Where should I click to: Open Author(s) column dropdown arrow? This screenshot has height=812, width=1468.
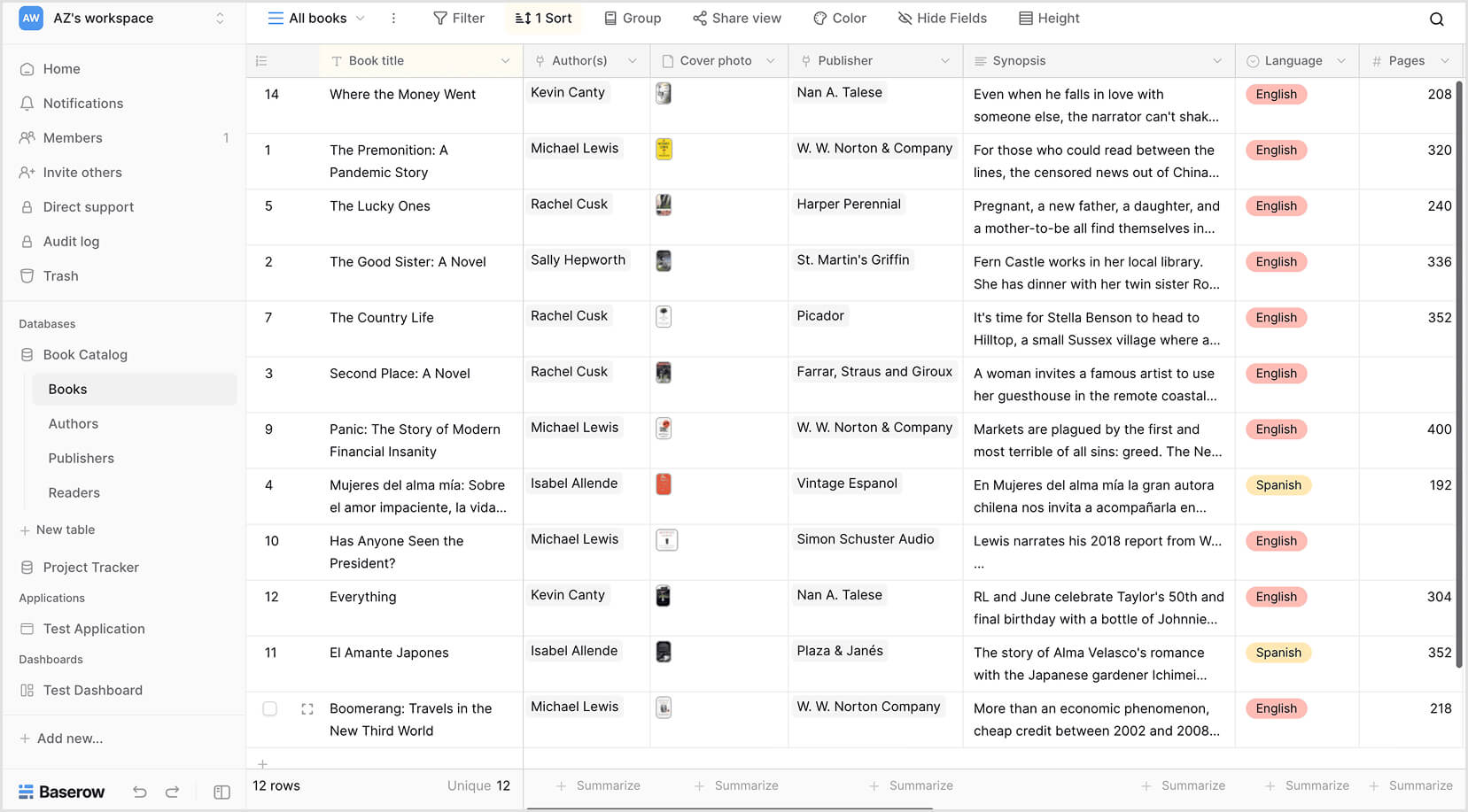pyautogui.click(x=633, y=61)
